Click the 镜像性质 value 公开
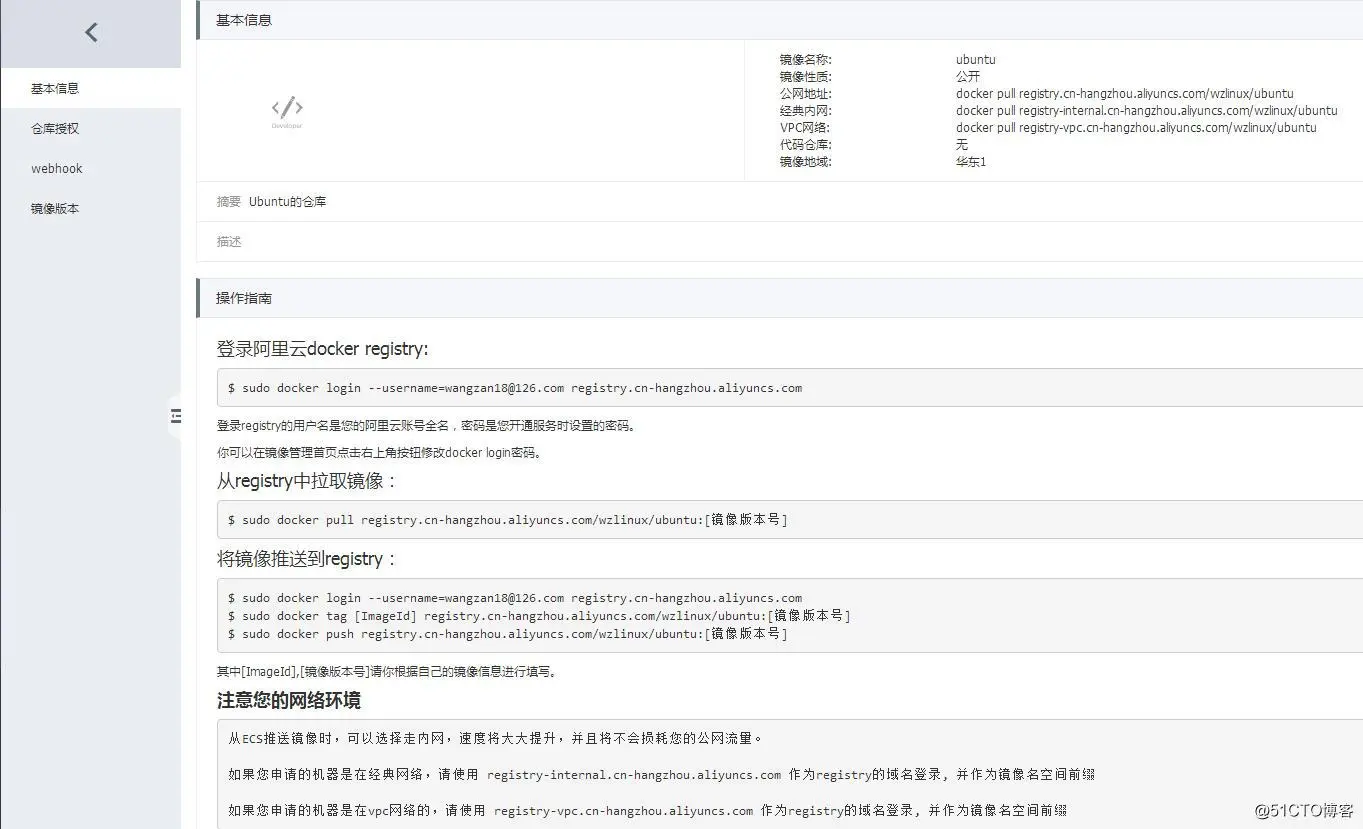Screen dimensions: 1363x829 coord(967,77)
